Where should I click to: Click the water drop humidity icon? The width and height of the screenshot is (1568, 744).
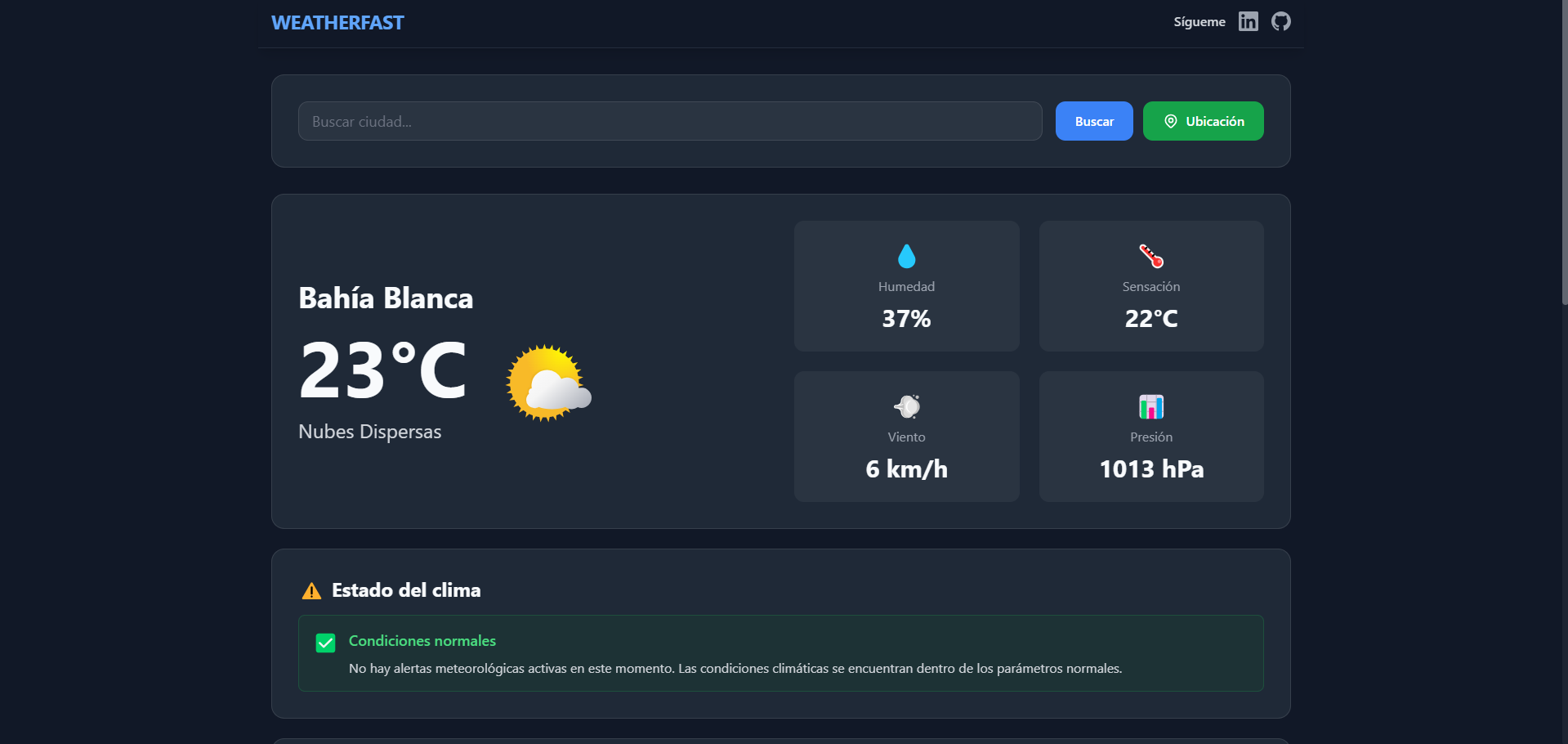click(x=906, y=256)
